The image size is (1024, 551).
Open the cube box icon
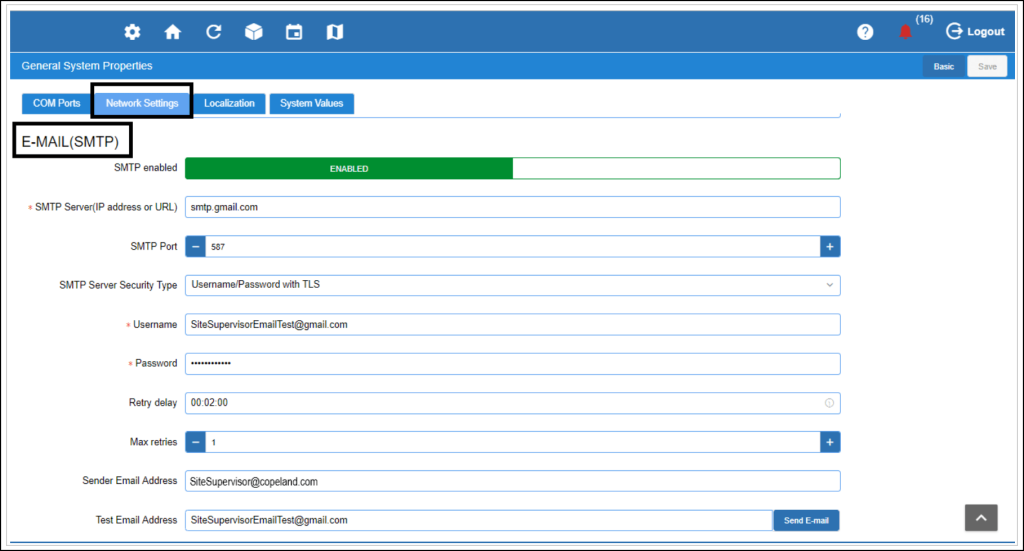pos(254,32)
